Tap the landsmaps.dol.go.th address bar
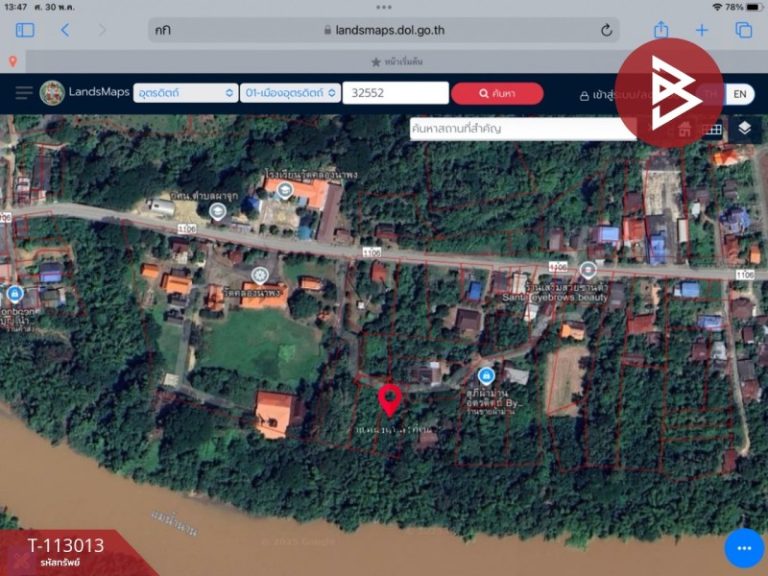Screen dimensions: 768x576 click(x=384, y=30)
